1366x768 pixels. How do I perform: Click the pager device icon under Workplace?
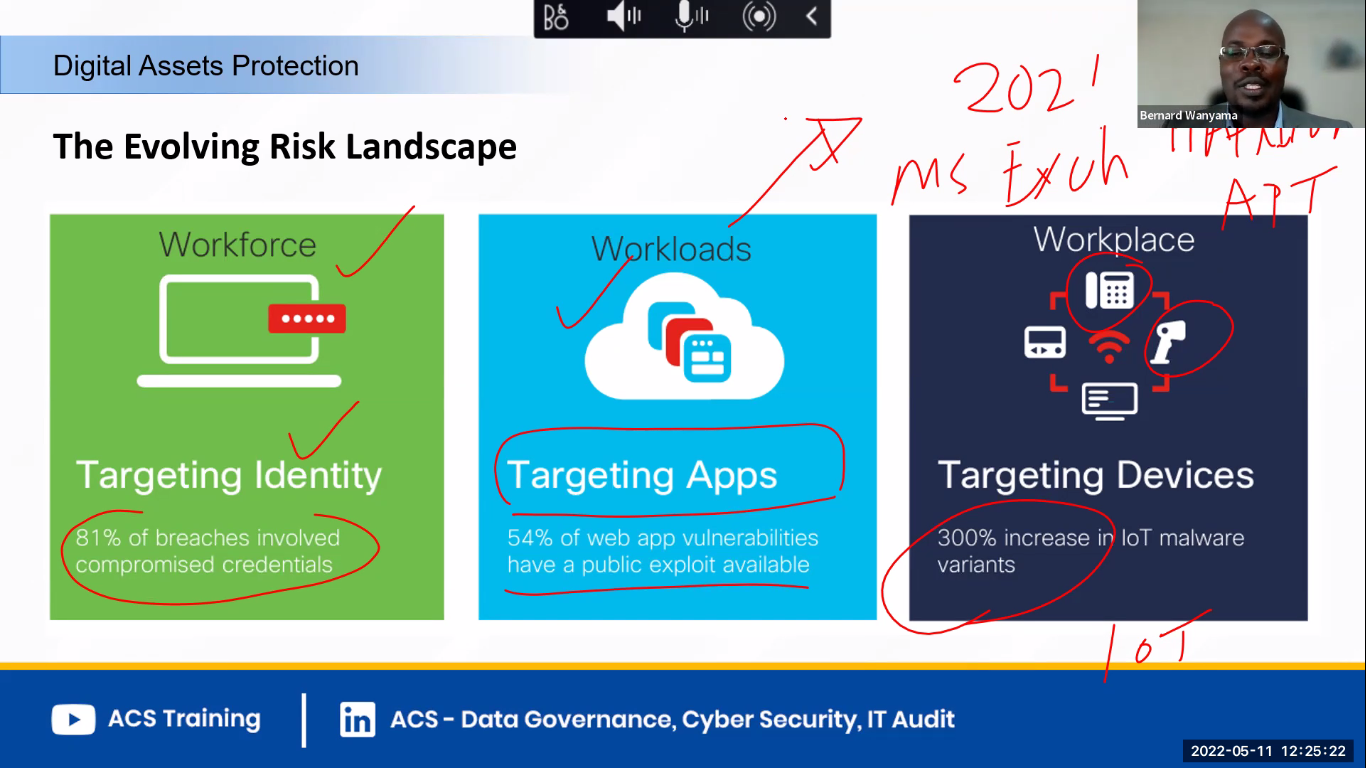click(1045, 342)
